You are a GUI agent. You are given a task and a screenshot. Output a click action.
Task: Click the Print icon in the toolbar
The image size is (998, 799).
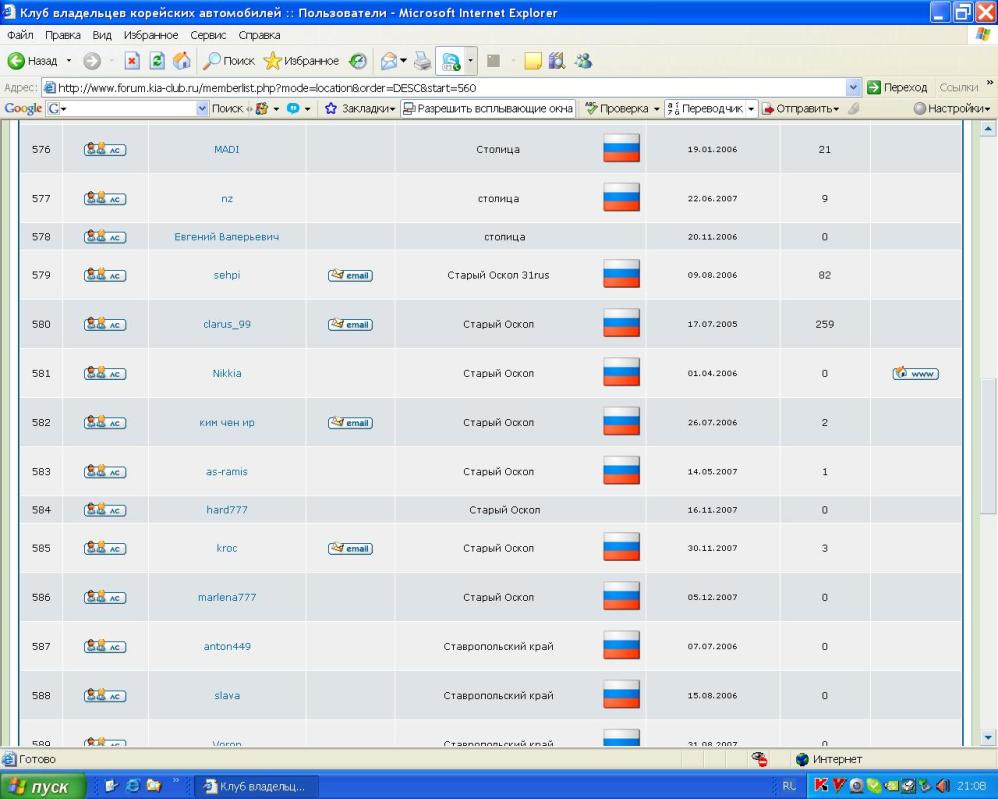click(423, 61)
